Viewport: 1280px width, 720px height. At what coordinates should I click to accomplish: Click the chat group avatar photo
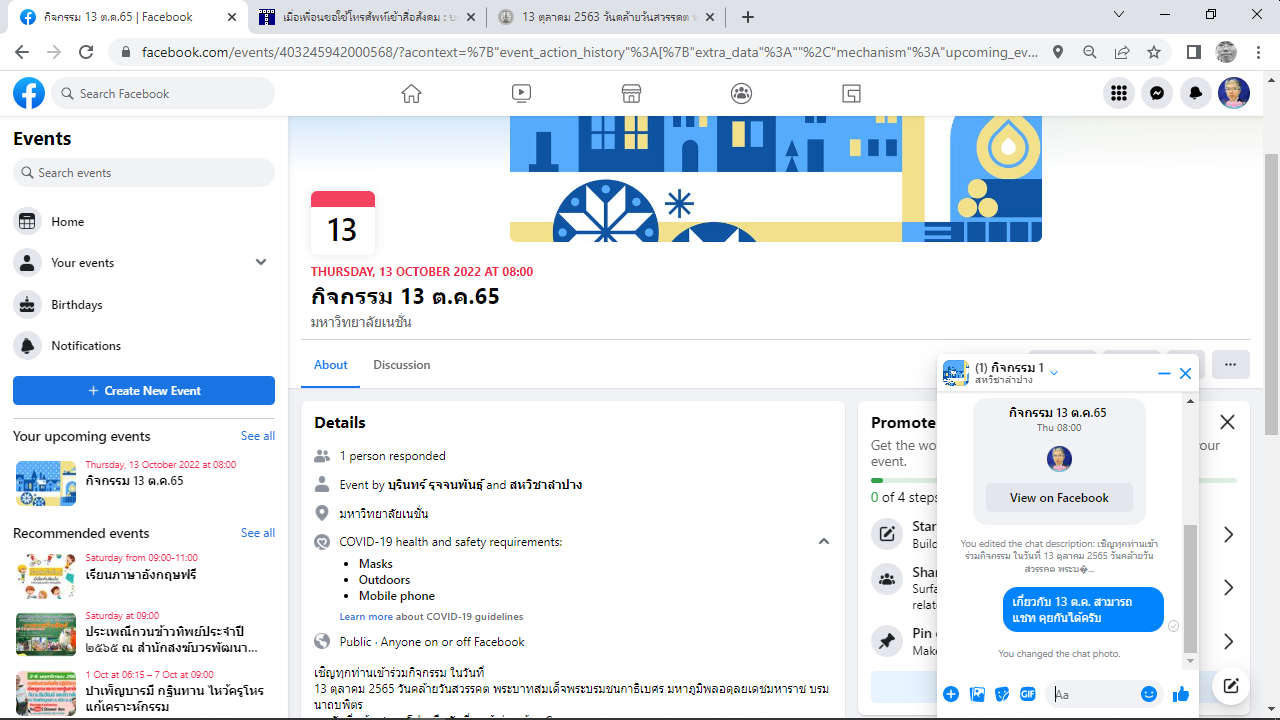click(956, 373)
